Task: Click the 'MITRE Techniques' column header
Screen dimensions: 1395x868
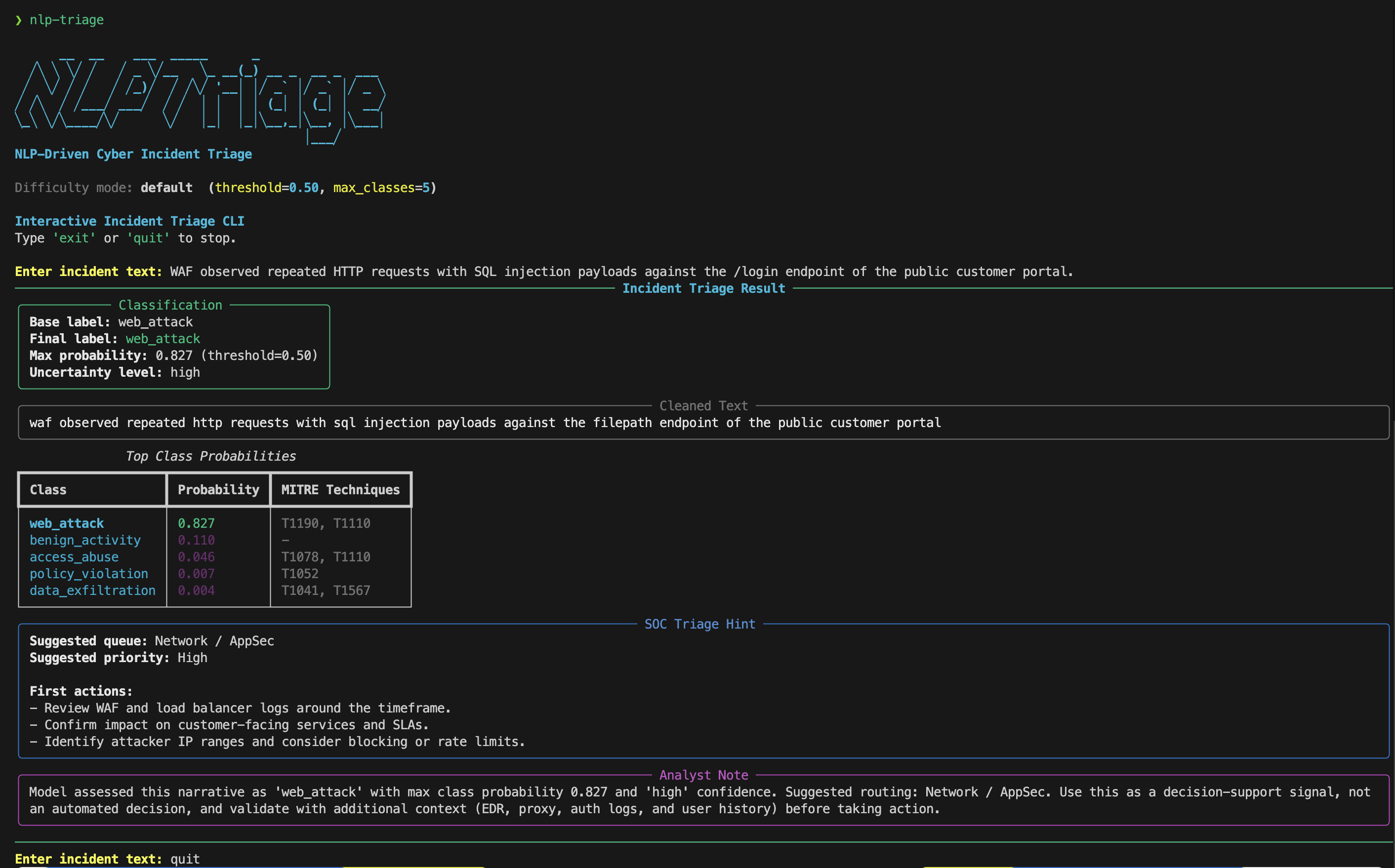Action: point(340,490)
